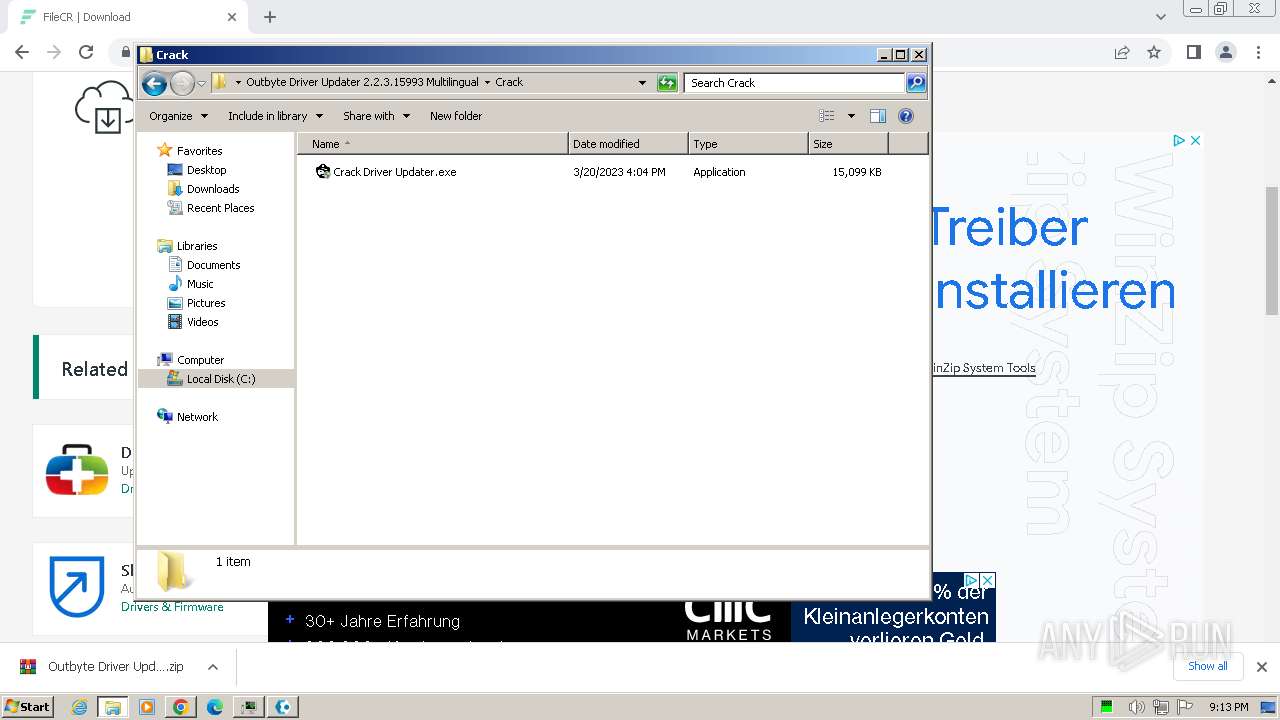
Task: Select Music library
Action: pos(200,284)
